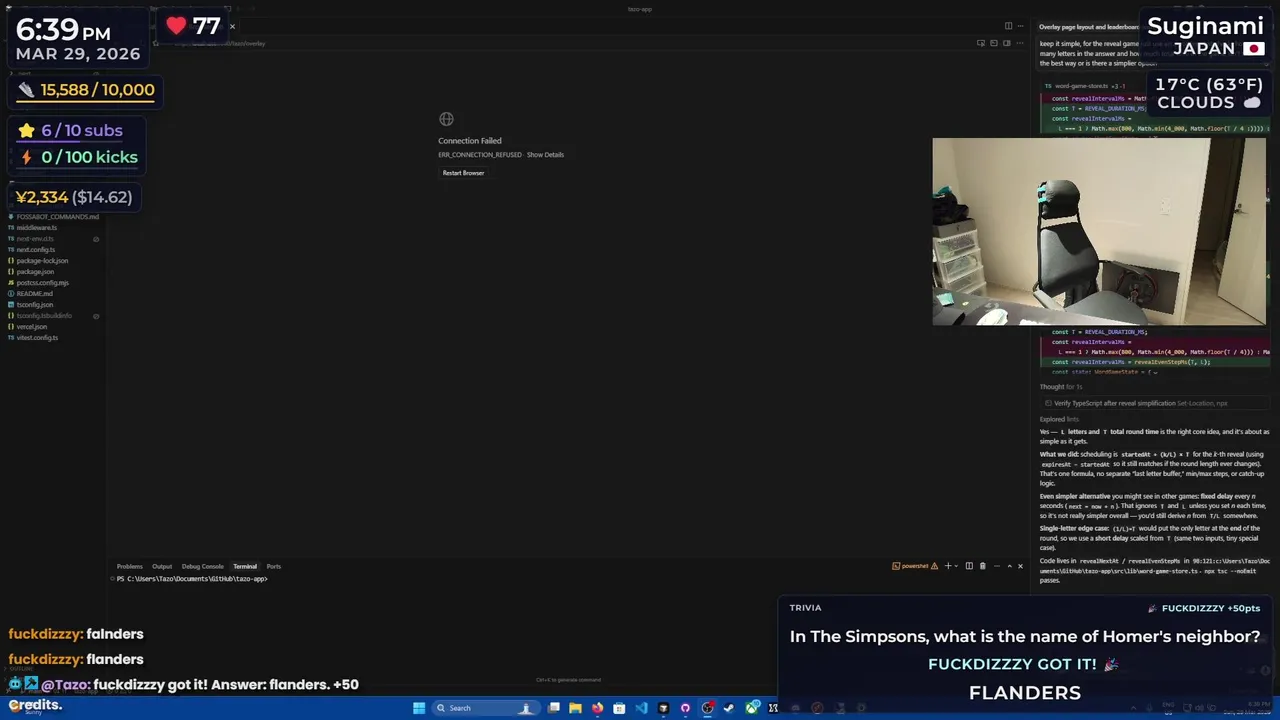The width and height of the screenshot is (1280, 720).
Task: Expand the 'Thought for 1s' section
Action: click(1060, 387)
